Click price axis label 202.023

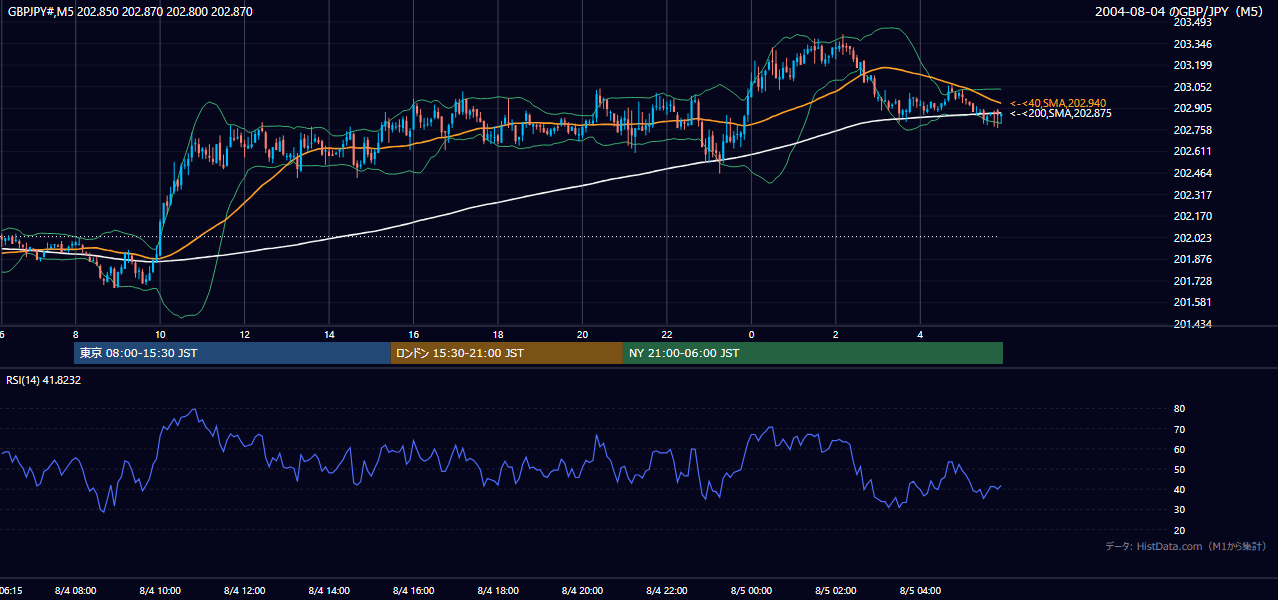click(x=1193, y=238)
